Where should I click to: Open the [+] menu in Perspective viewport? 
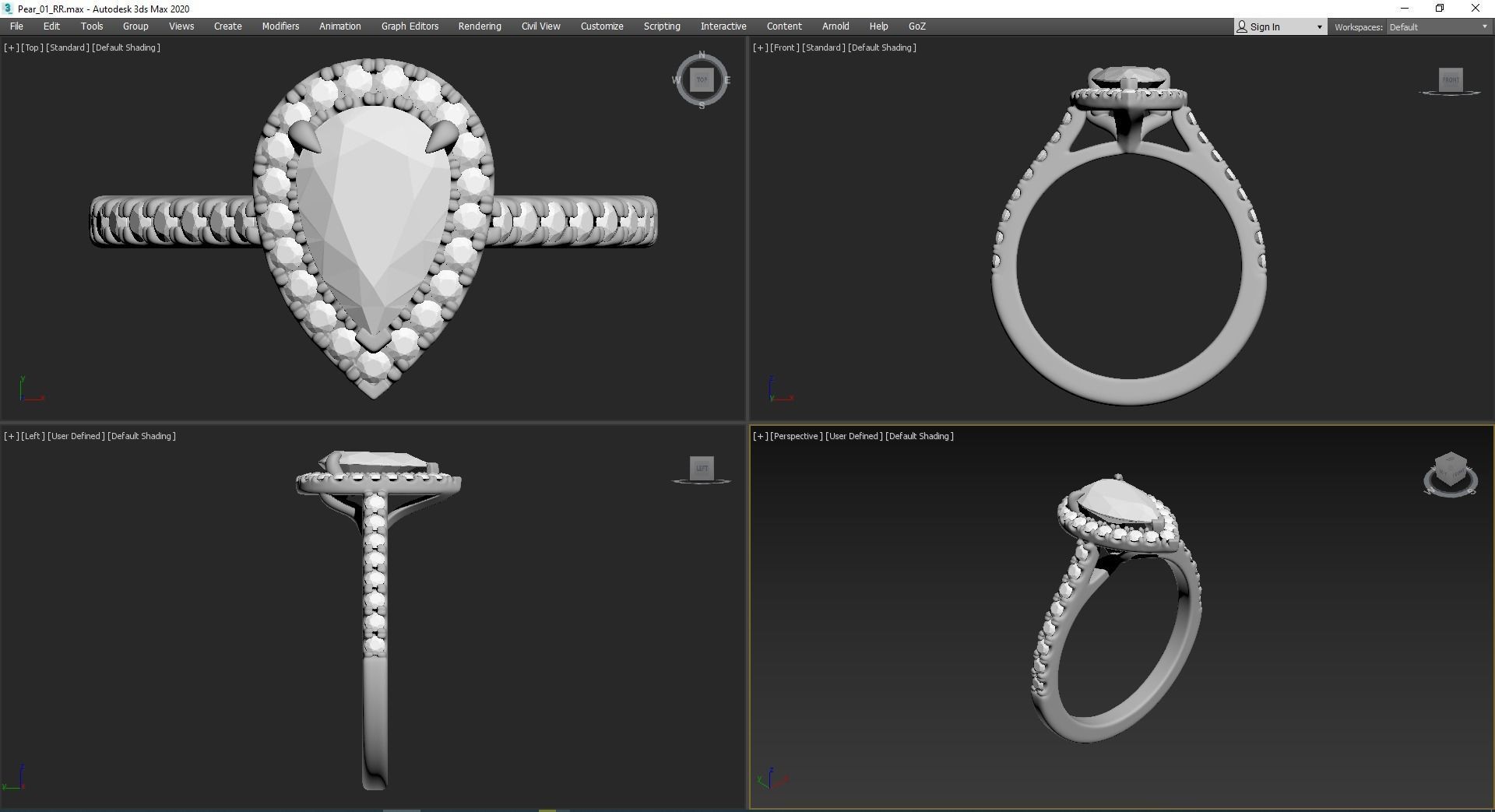point(760,436)
